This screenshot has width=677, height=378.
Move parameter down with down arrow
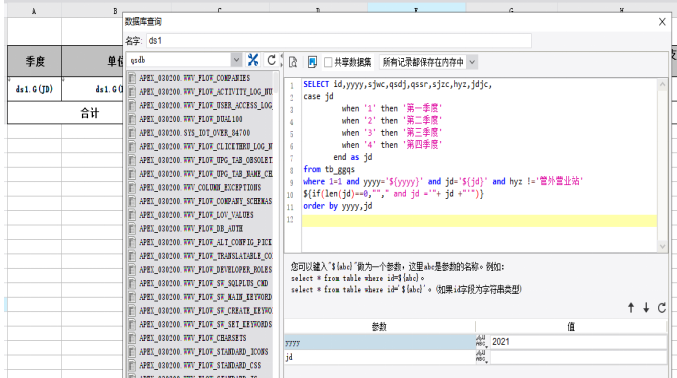(646, 308)
